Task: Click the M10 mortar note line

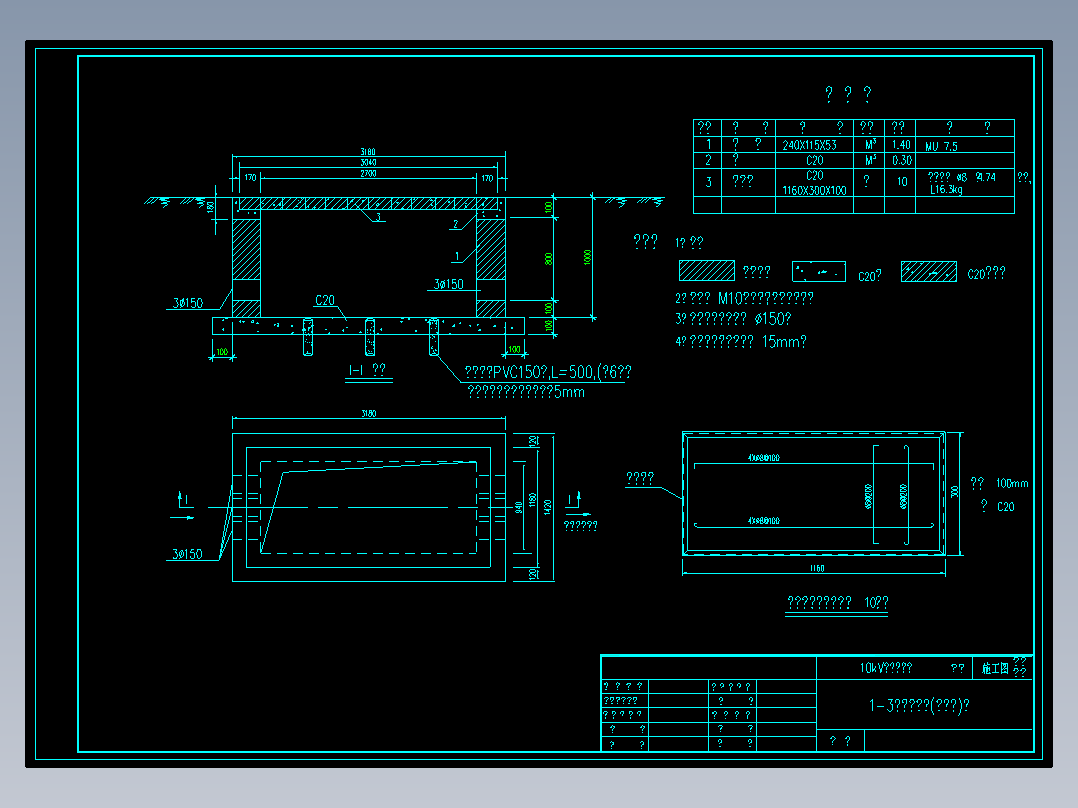Action: [x=745, y=298]
